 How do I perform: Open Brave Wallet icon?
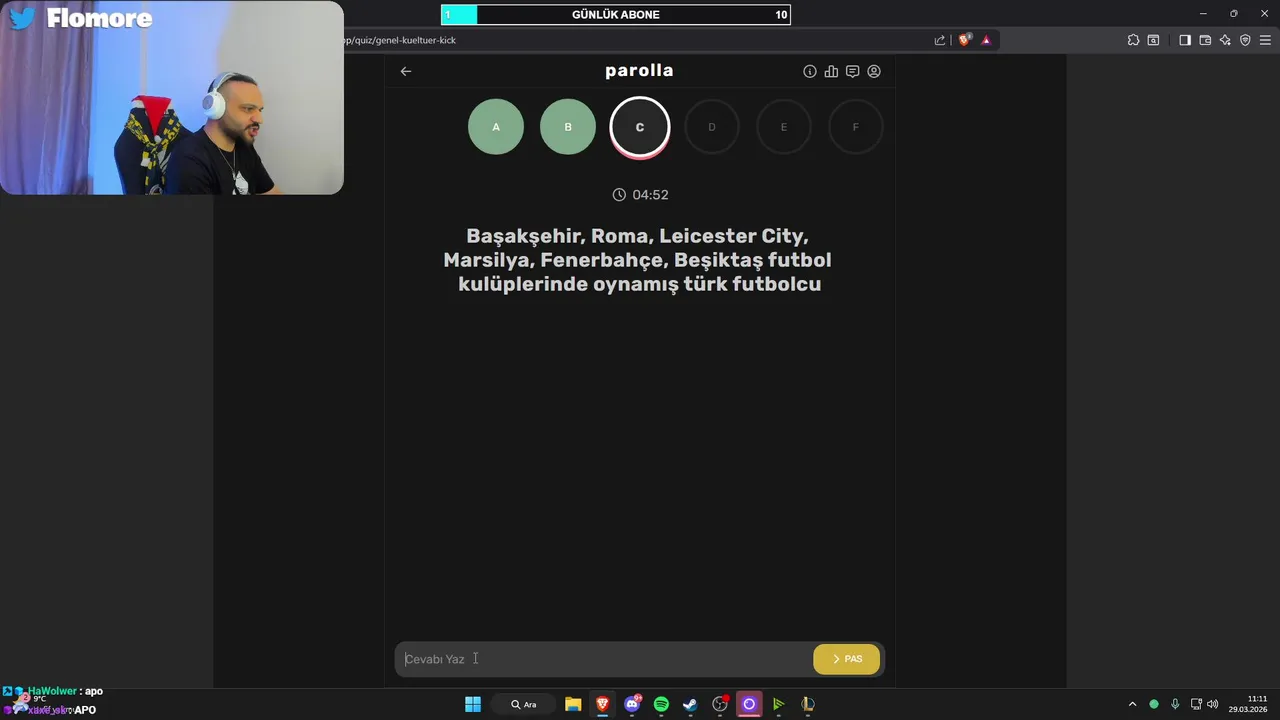click(x=1205, y=40)
